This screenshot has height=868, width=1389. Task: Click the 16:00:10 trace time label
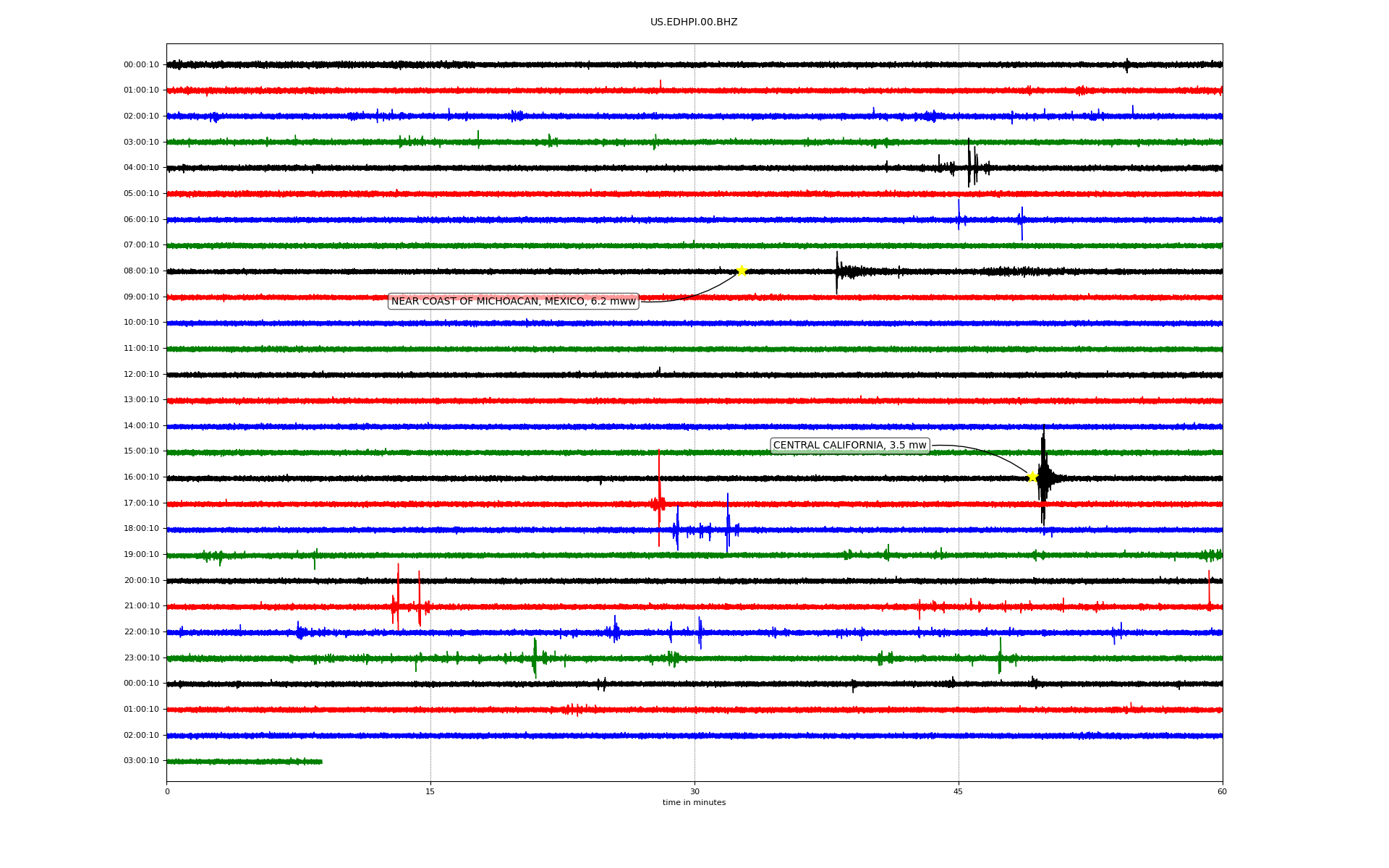(x=141, y=477)
